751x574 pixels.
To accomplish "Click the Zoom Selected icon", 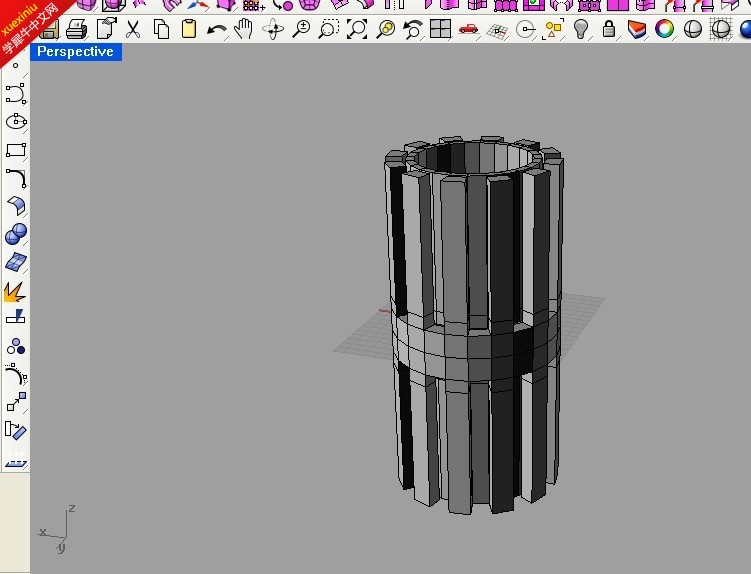I will pyautogui.click(x=385, y=29).
